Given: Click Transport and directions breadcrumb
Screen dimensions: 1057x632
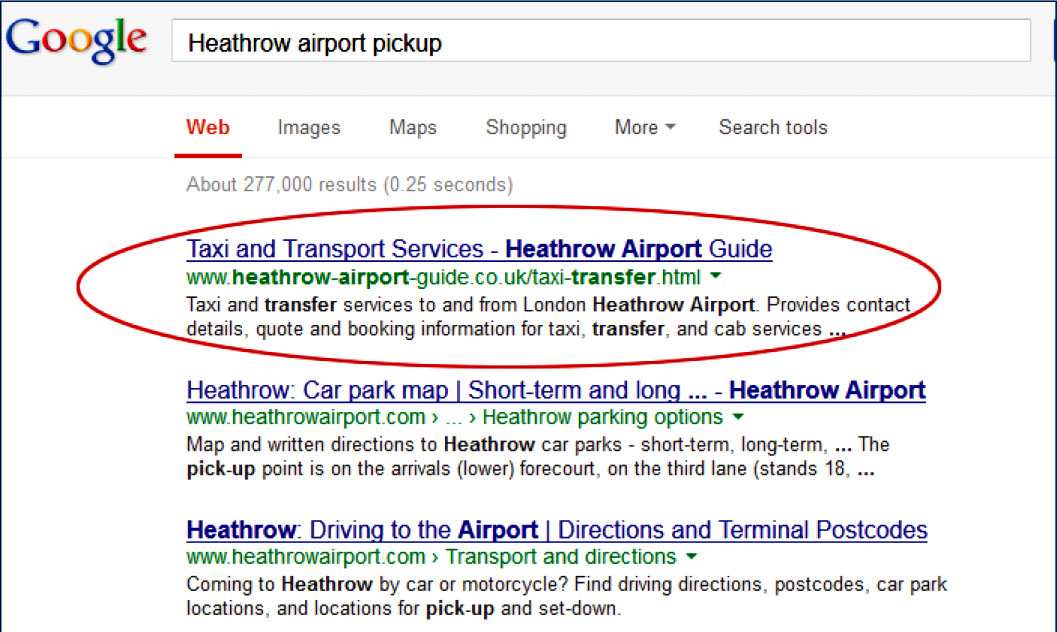Looking at the screenshot, I should [x=561, y=557].
